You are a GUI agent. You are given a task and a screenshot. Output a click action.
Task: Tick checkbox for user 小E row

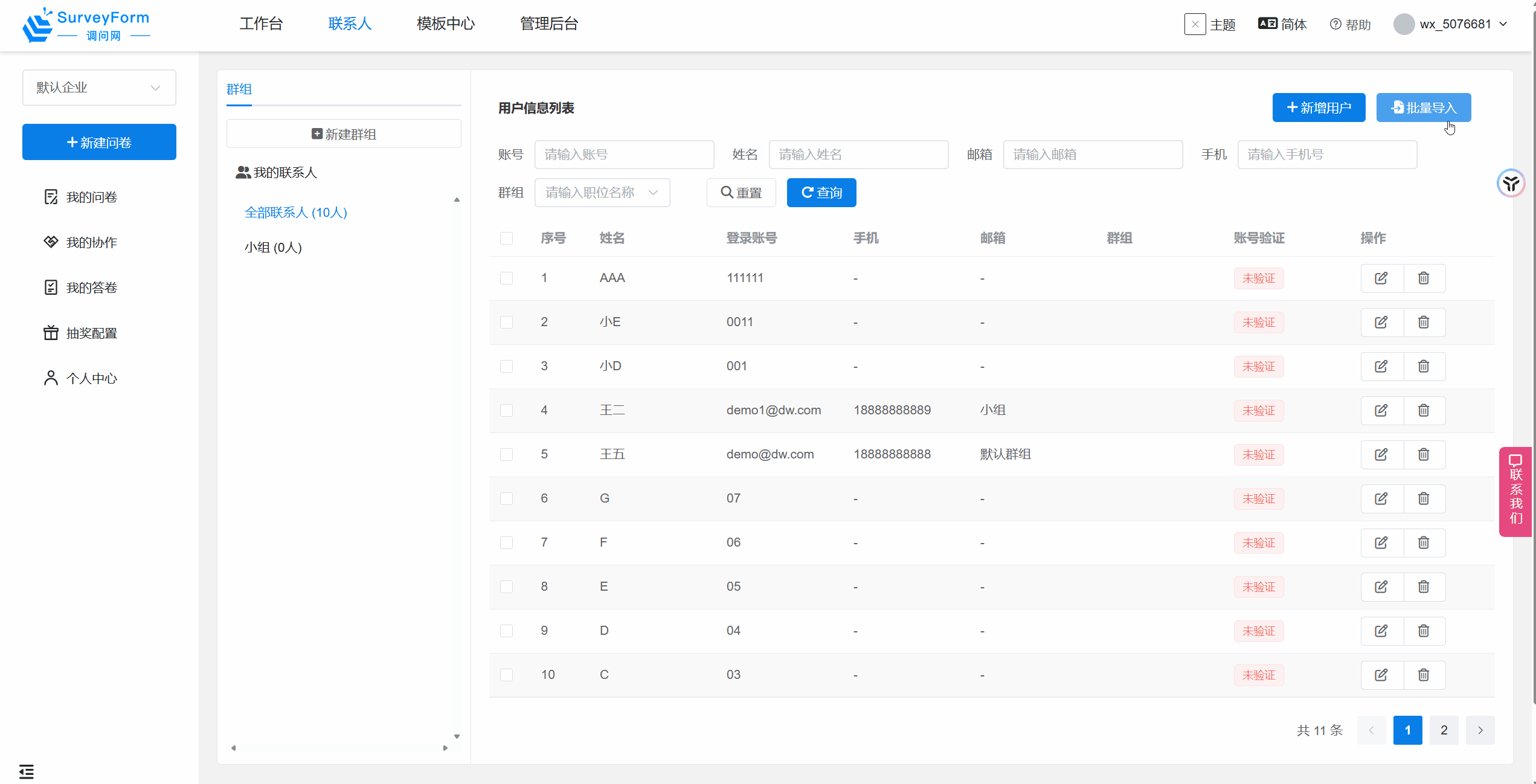(x=506, y=322)
